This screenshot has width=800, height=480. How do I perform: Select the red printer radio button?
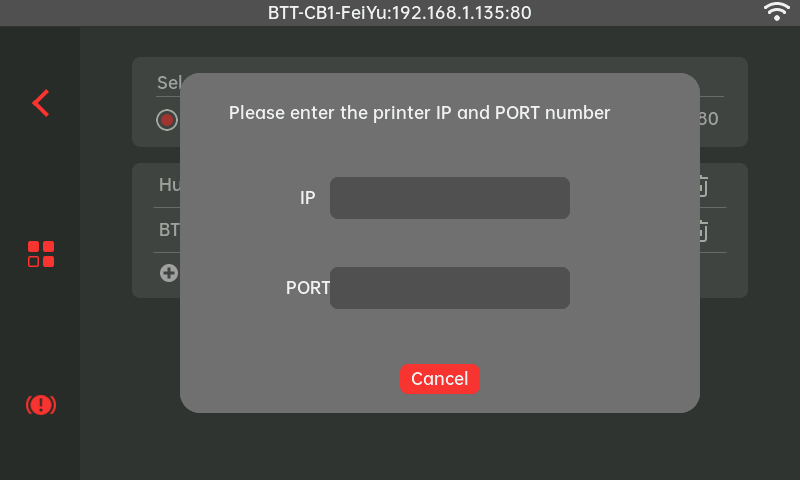(166, 120)
